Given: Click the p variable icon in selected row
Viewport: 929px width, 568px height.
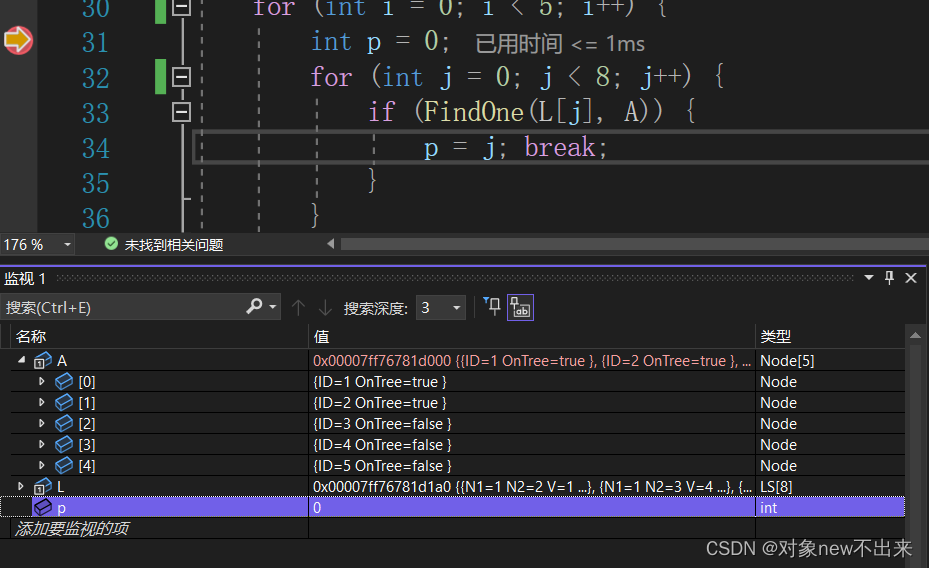Looking at the screenshot, I should coord(43,507).
